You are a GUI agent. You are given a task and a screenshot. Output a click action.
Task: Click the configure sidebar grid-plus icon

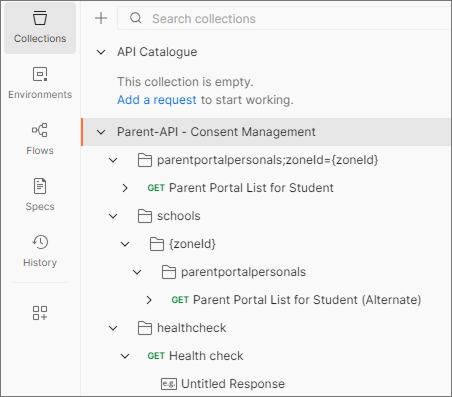click(x=40, y=313)
